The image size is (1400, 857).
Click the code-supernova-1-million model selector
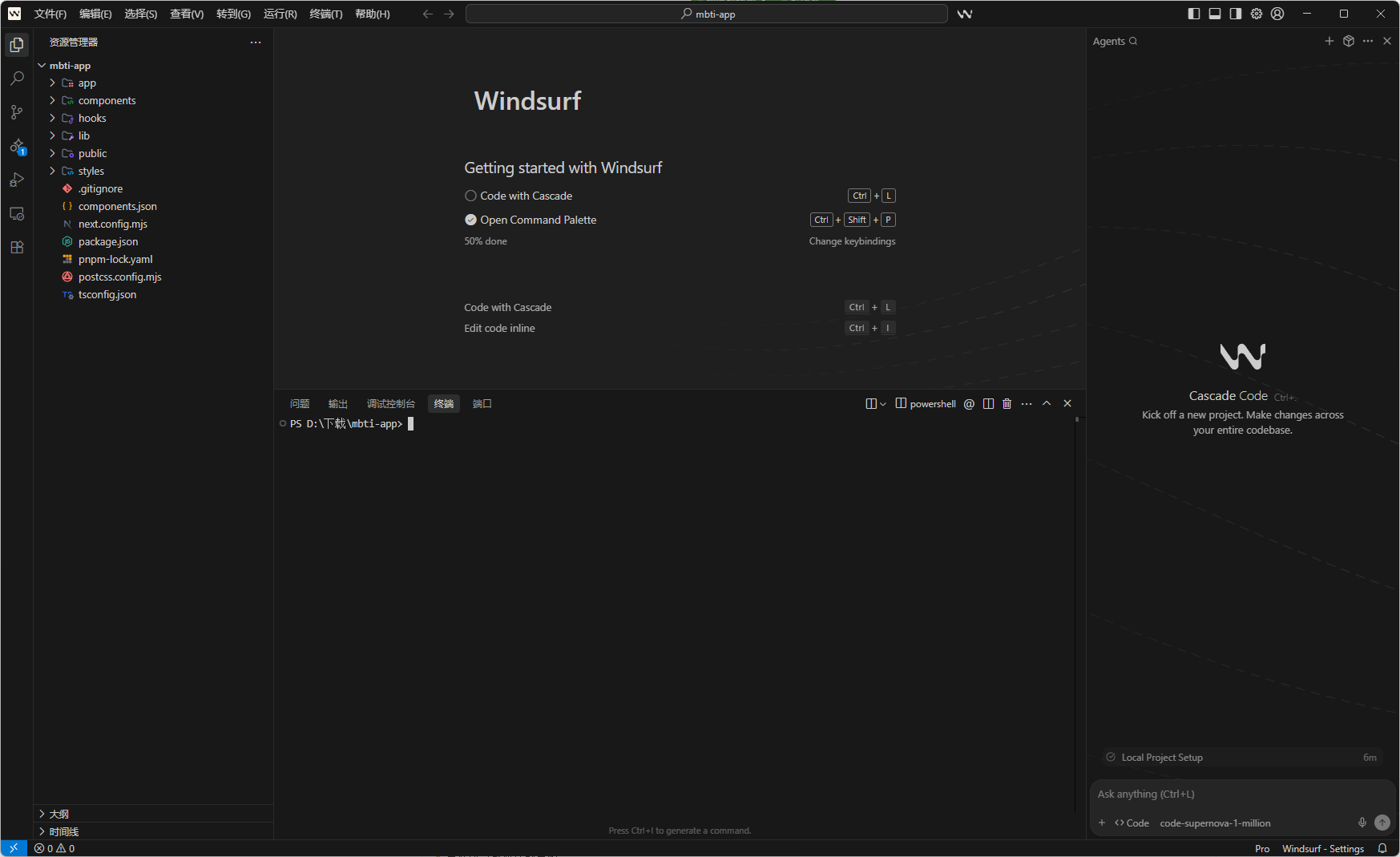tap(1215, 823)
